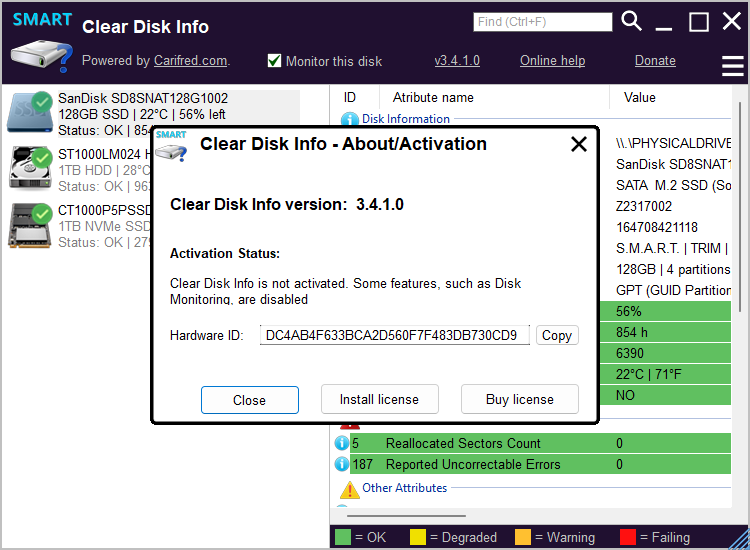This screenshot has height=550, width=750.
Task: Close the About/Activation dialog with the X
Action: point(579,144)
